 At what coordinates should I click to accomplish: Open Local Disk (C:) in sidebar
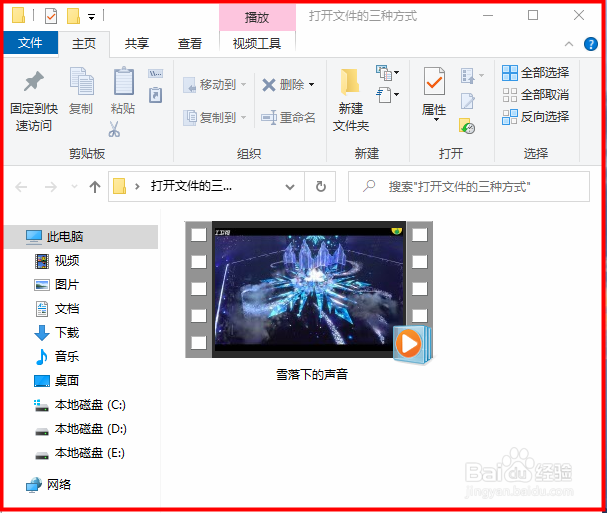click(x=81, y=405)
